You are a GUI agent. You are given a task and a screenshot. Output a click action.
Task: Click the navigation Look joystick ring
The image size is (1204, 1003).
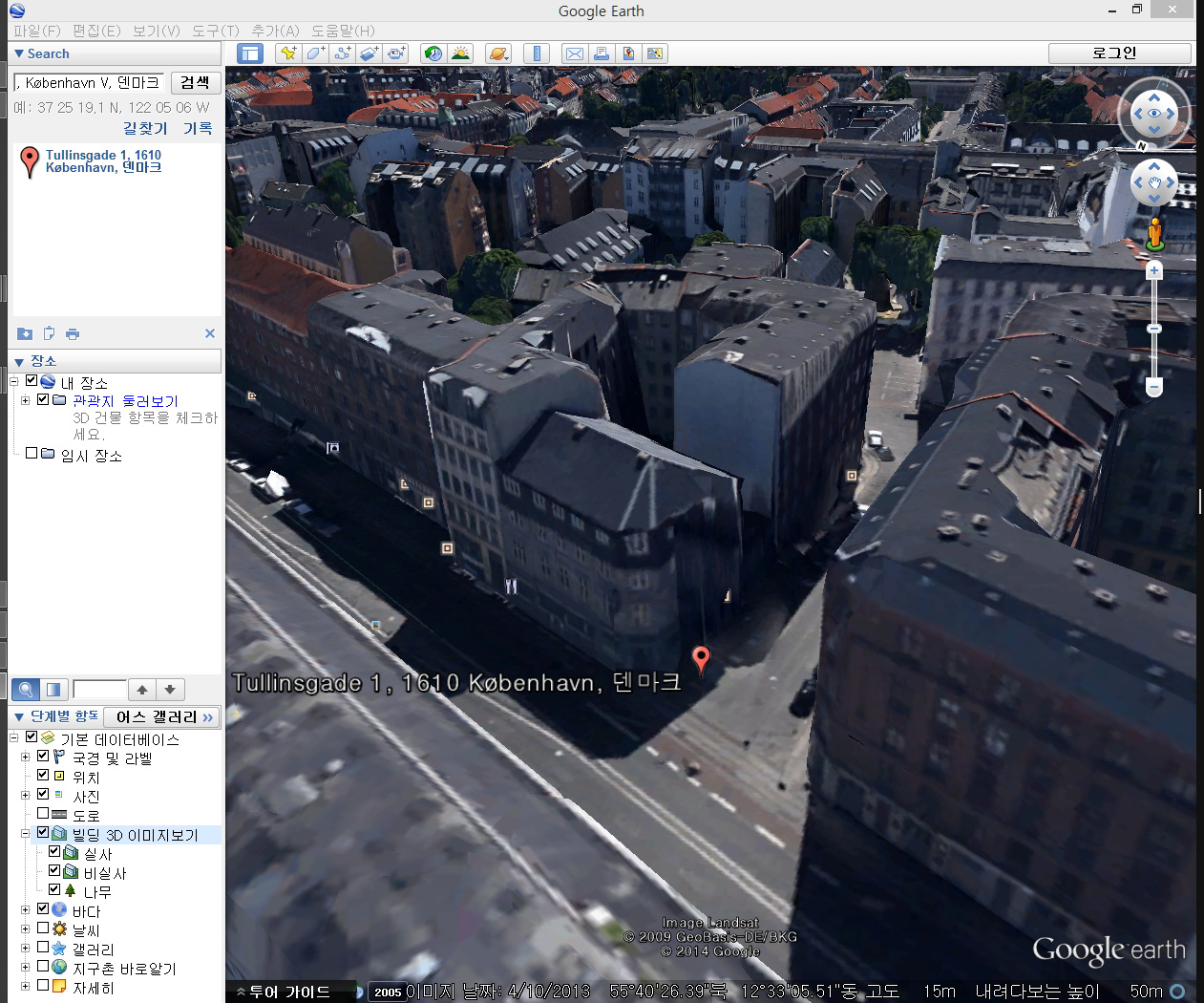[x=1154, y=114]
